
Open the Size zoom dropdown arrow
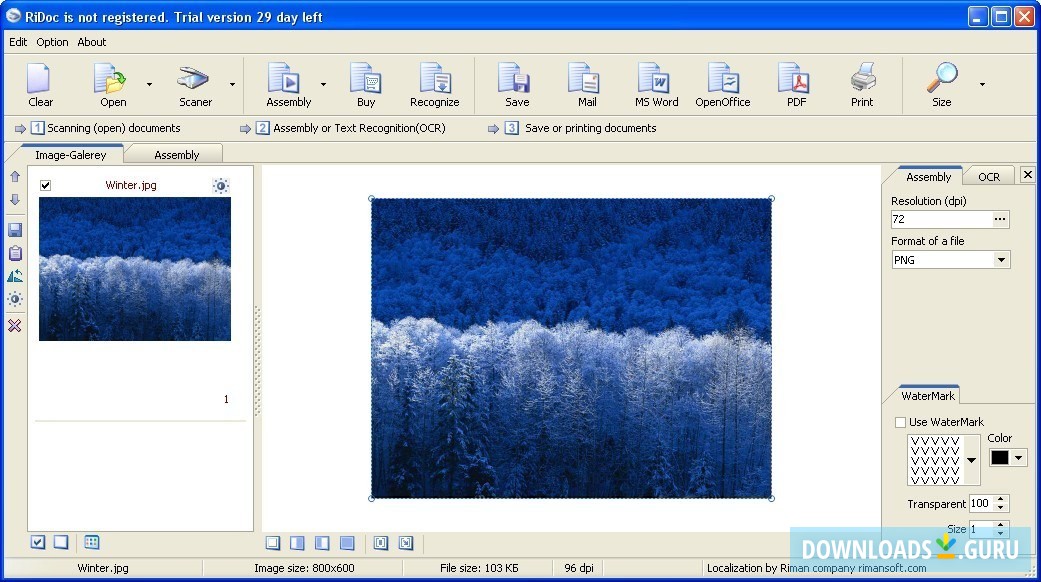pos(982,84)
